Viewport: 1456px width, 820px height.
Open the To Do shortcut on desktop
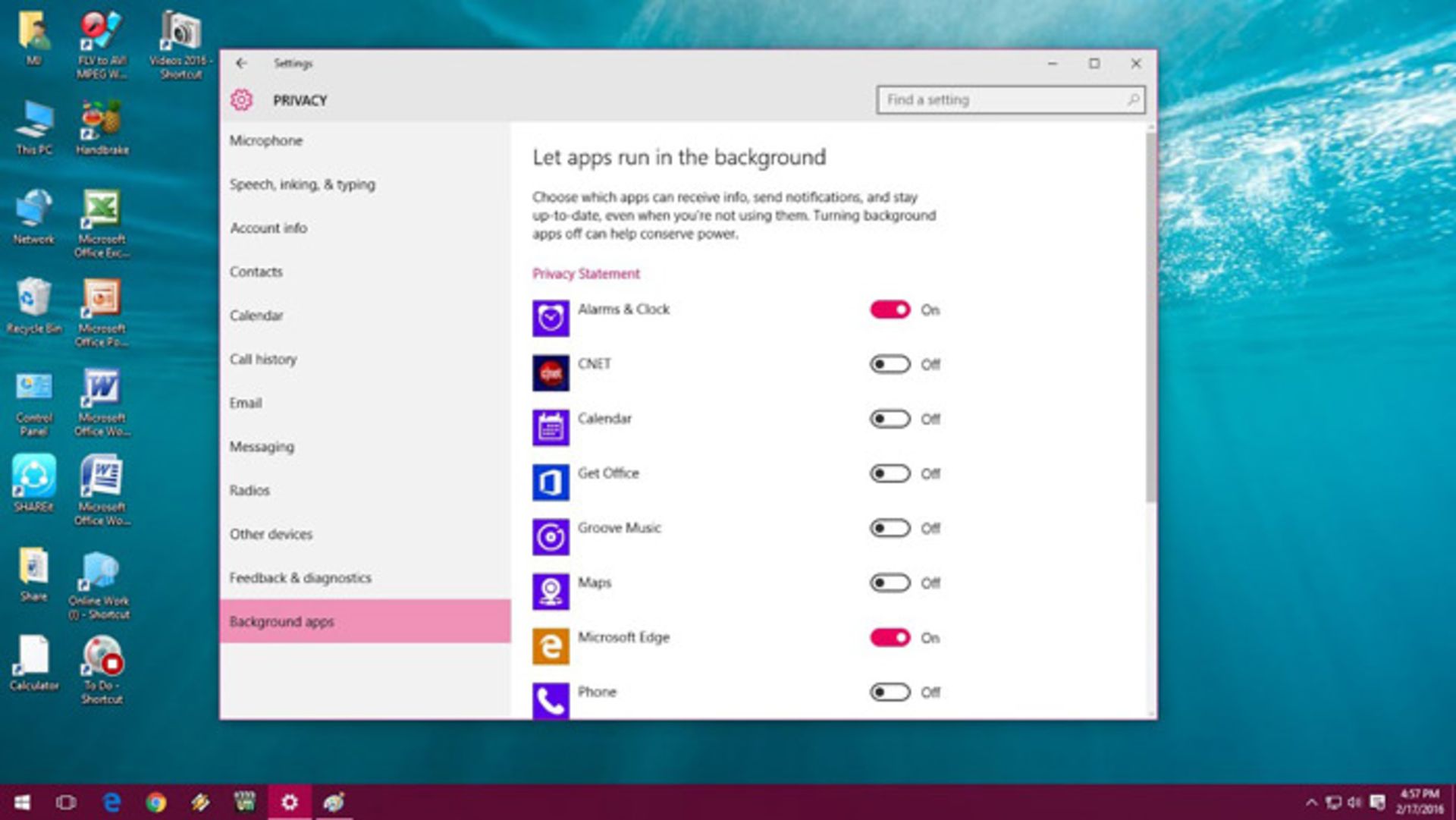pos(102,670)
